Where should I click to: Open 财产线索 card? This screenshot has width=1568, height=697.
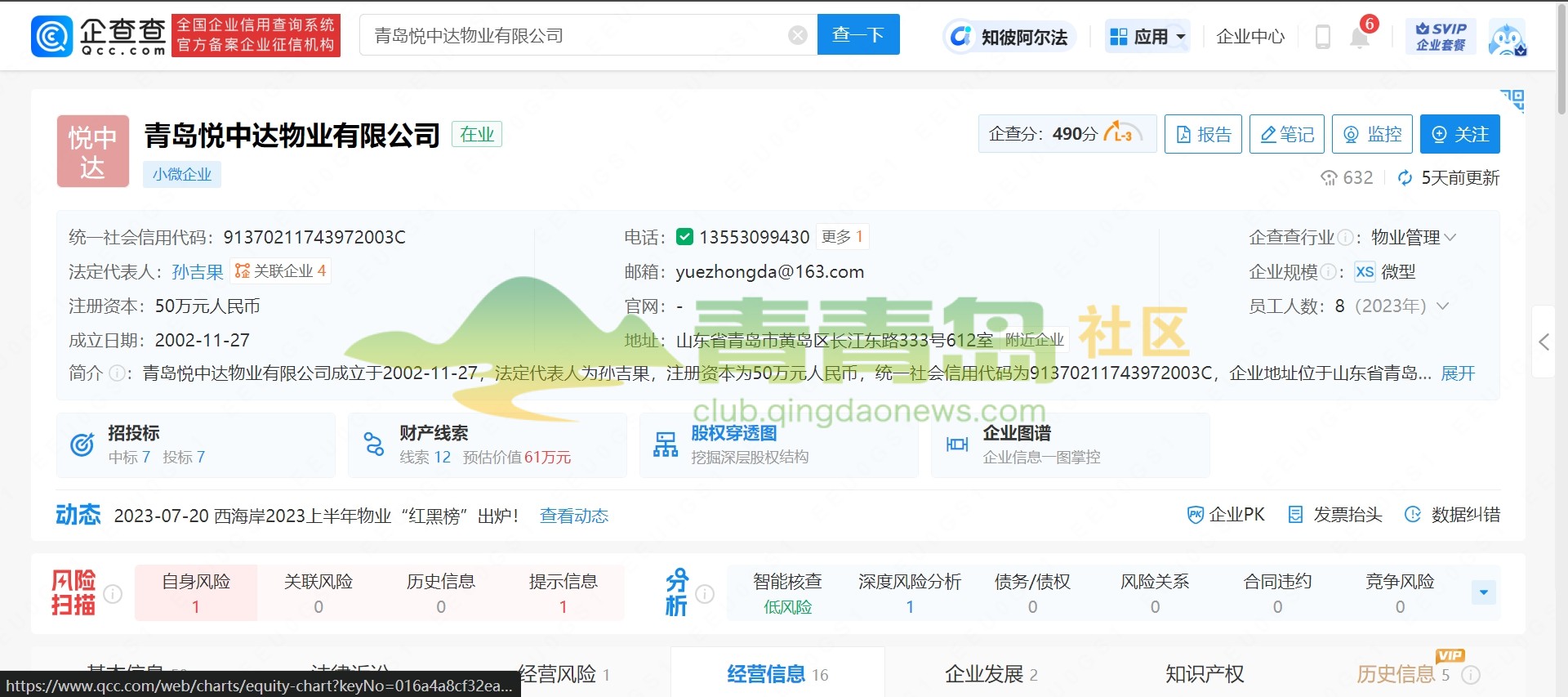tap(488, 445)
